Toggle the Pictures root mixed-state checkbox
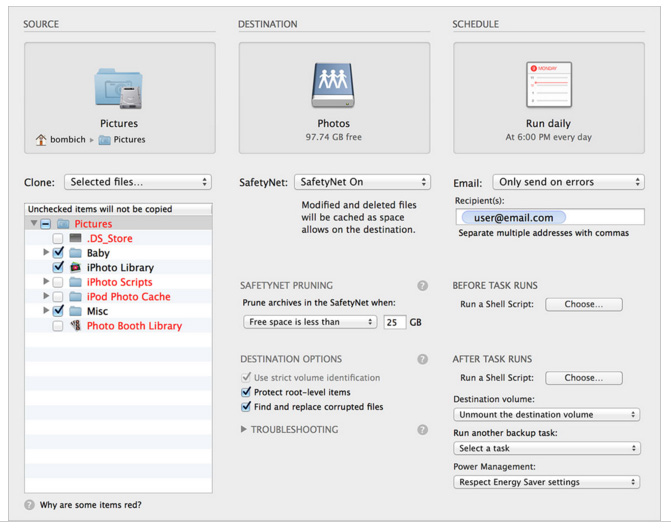Viewport: 671px width, 528px height. click(x=46, y=224)
